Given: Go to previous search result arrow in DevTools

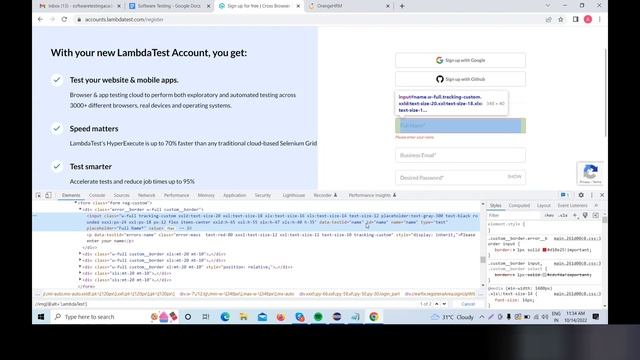Looking at the screenshot, I should [437, 304].
